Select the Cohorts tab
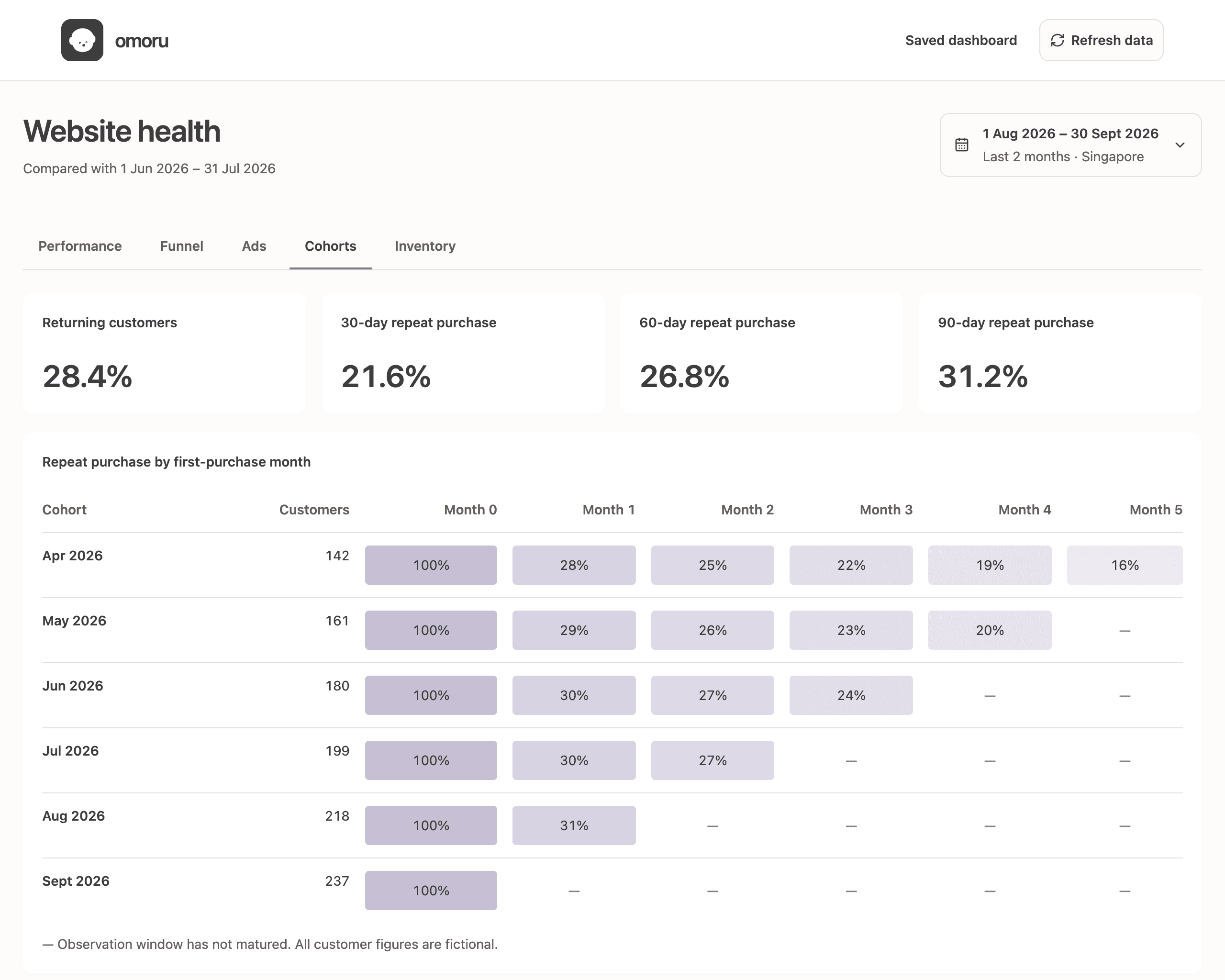1225x980 pixels. (x=331, y=246)
